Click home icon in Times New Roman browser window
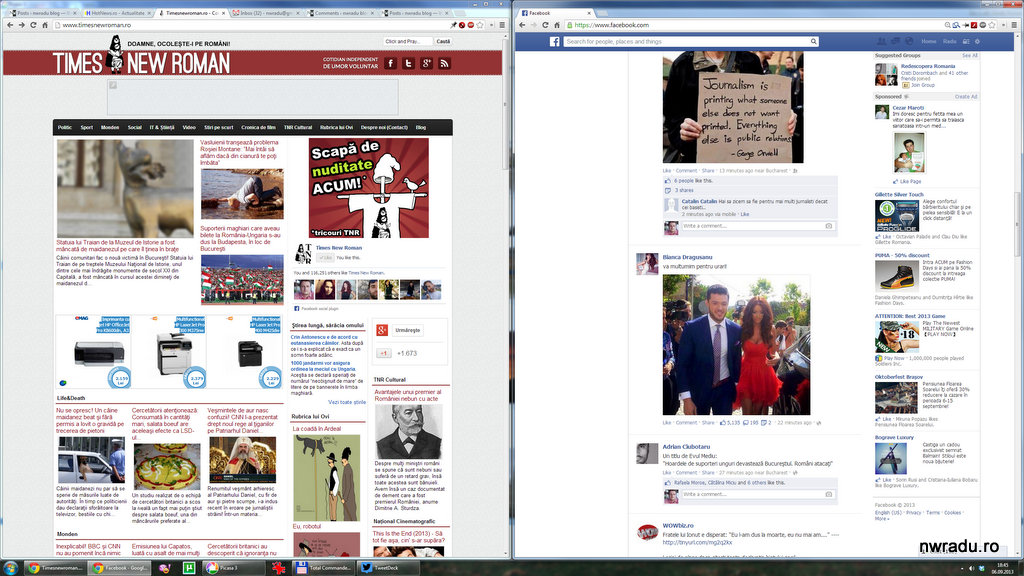This screenshot has height=576, width=1024. [x=45, y=25]
